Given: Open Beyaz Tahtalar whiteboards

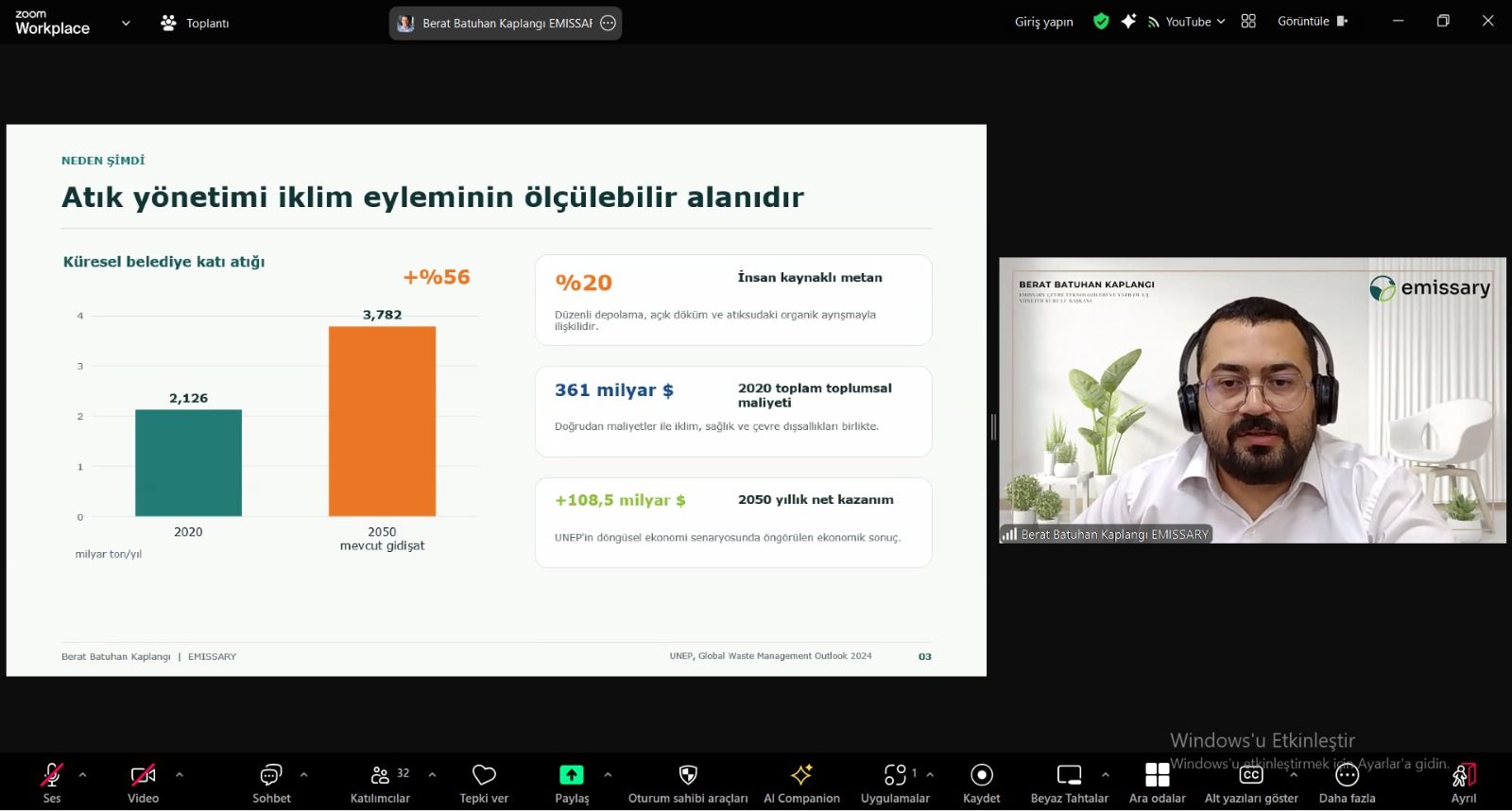Looking at the screenshot, I should [x=1069, y=776].
